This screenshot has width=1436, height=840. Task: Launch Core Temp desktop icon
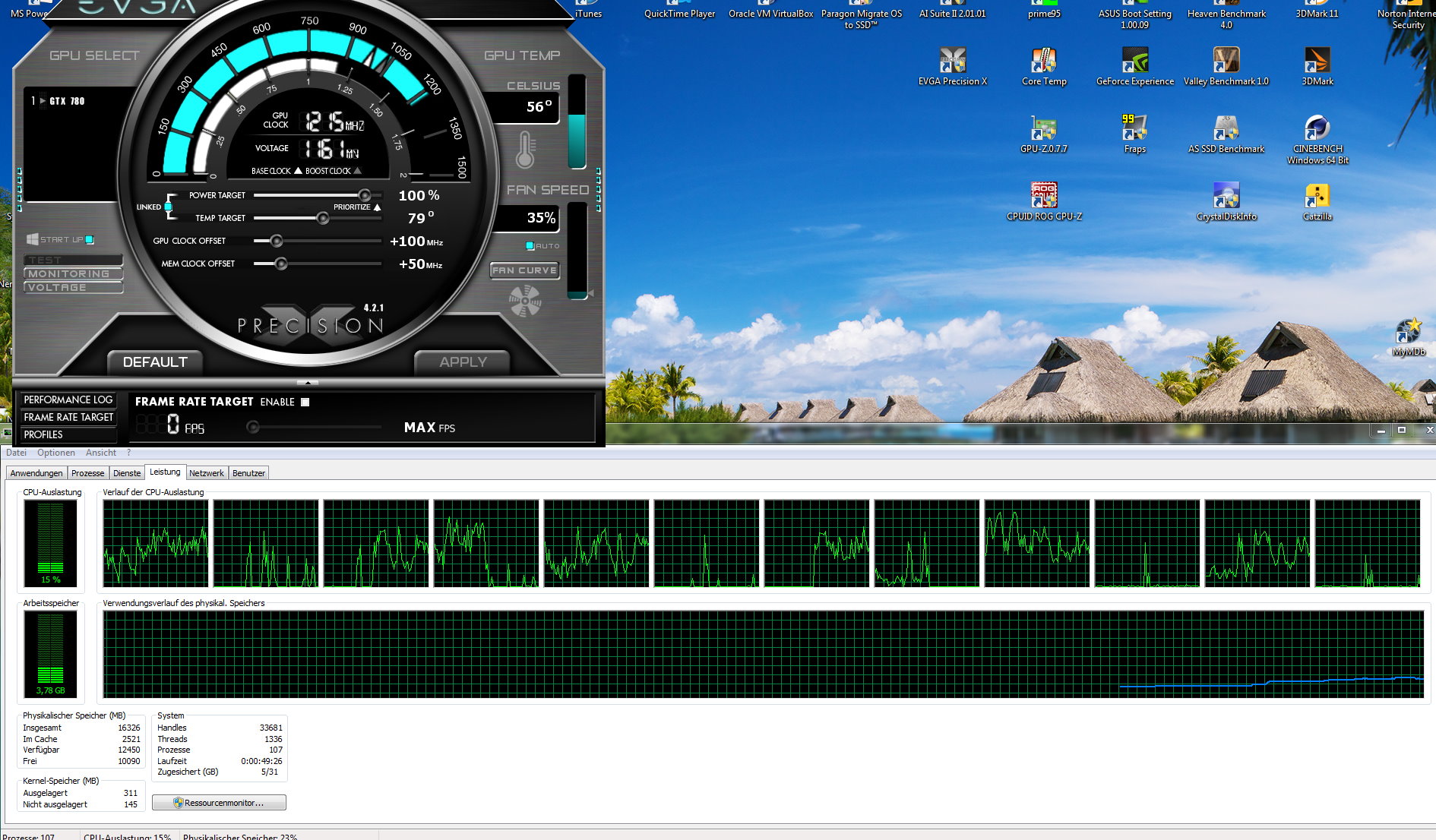point(1044,67)
